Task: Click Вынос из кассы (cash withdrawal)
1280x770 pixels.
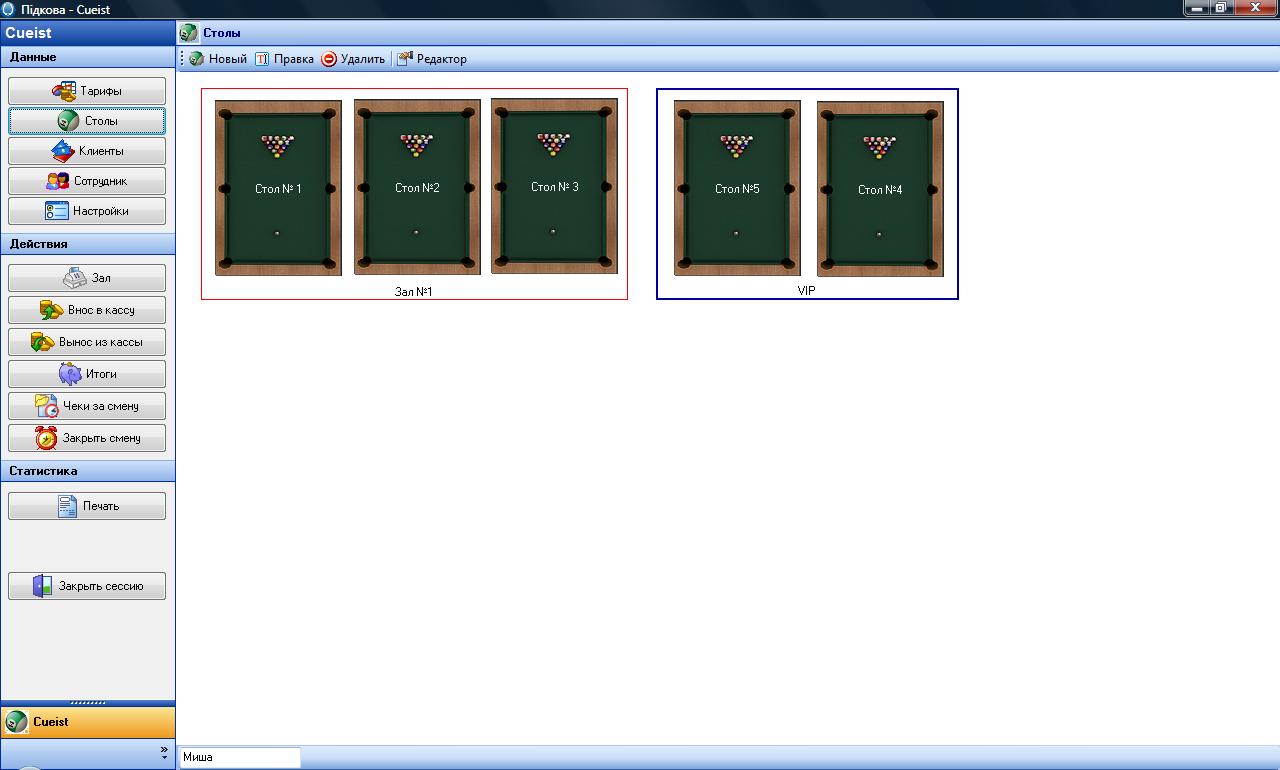Action: (87, 342)
